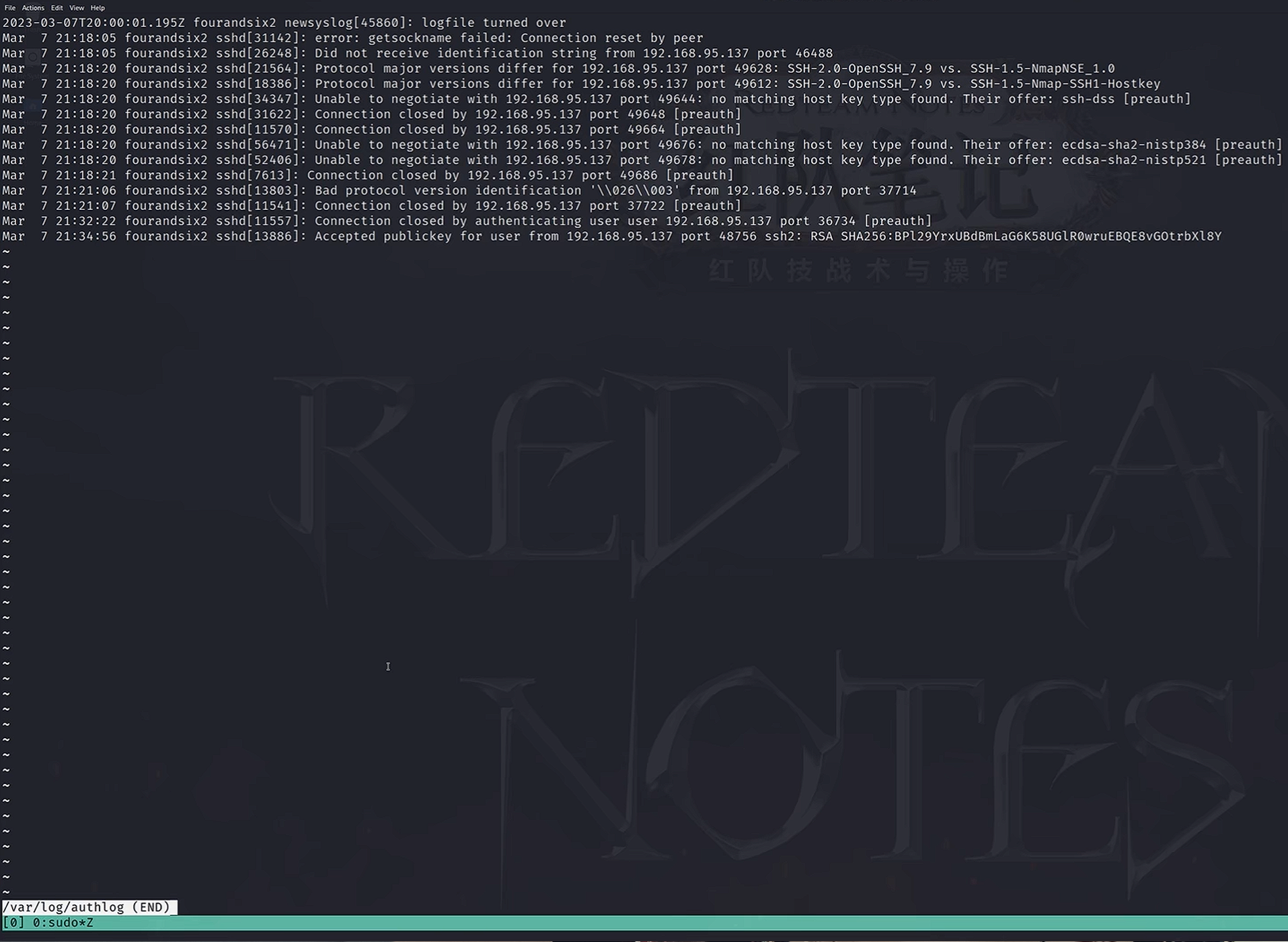Open the Actions menu
The image size is (1288, 942).
(x=33, y=8)
